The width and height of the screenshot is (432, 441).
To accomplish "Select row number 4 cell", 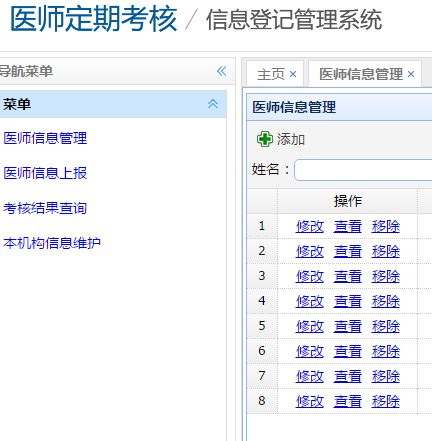I will pyautogui.click(x=262, y=301).
